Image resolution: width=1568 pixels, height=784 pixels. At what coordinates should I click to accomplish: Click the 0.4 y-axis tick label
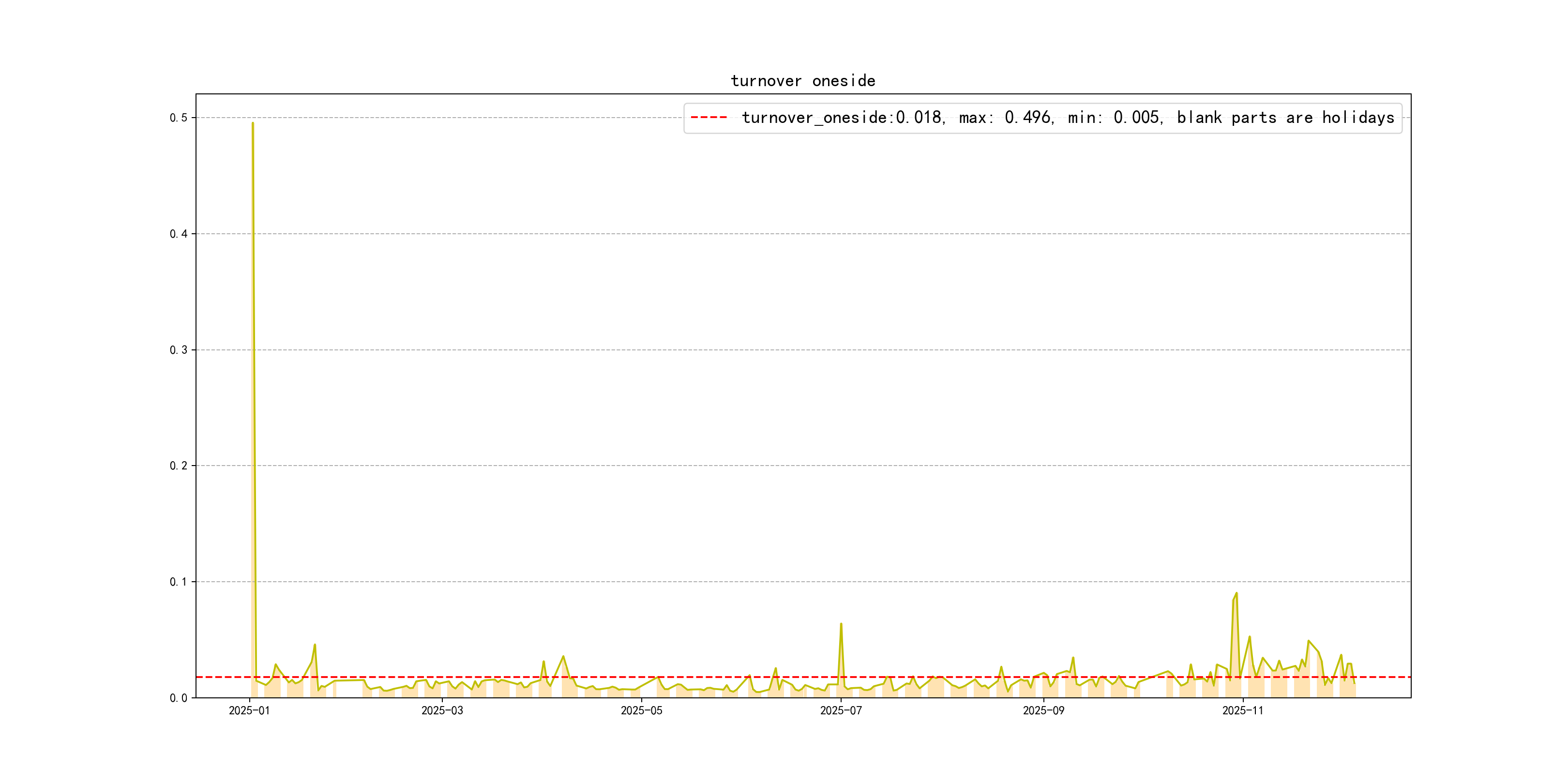[x=179, y=234]
